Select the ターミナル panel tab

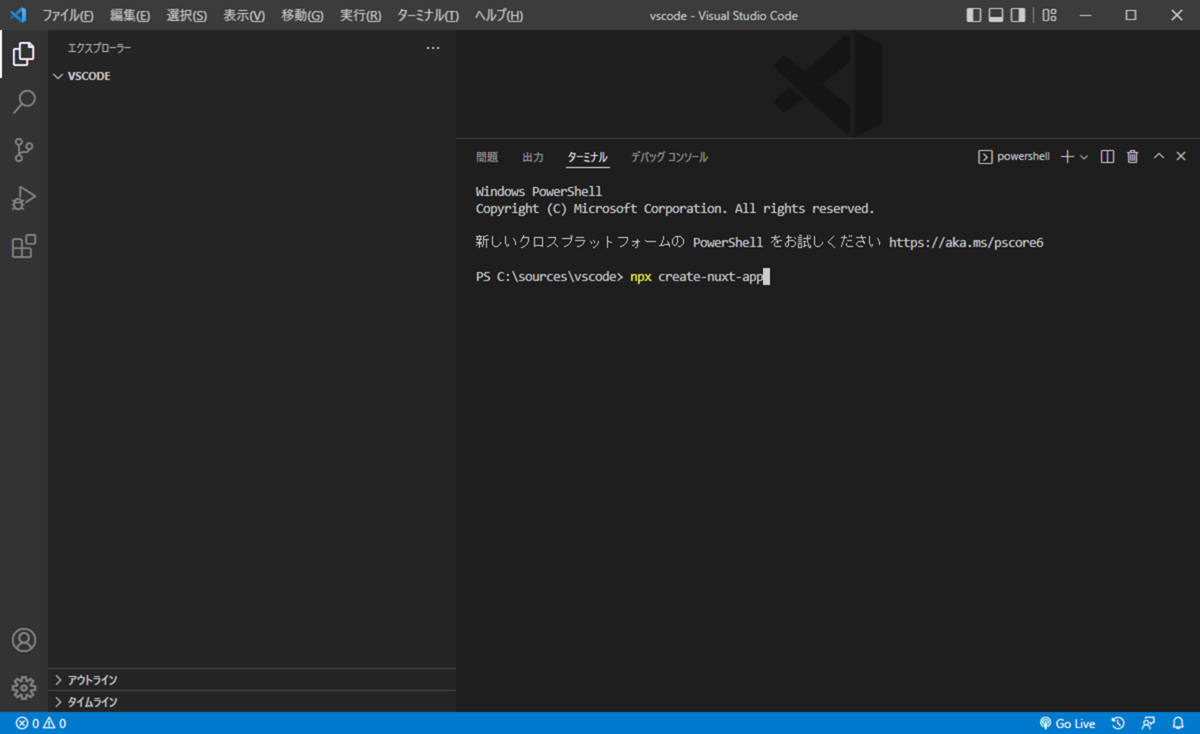point(588,157)
